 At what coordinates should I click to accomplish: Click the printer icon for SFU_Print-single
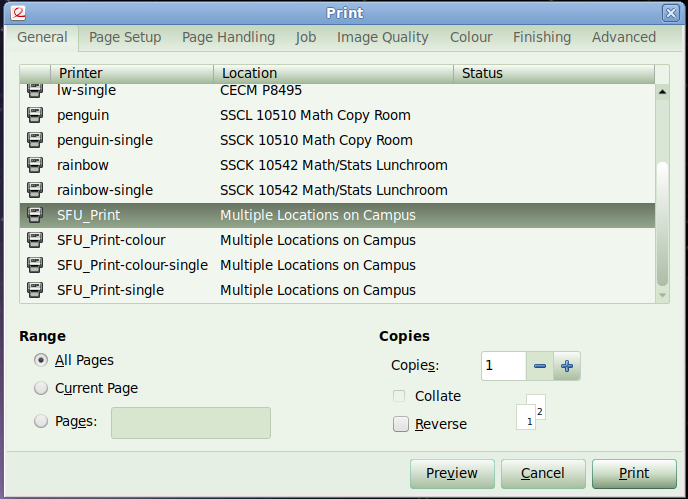pos(35,290)
